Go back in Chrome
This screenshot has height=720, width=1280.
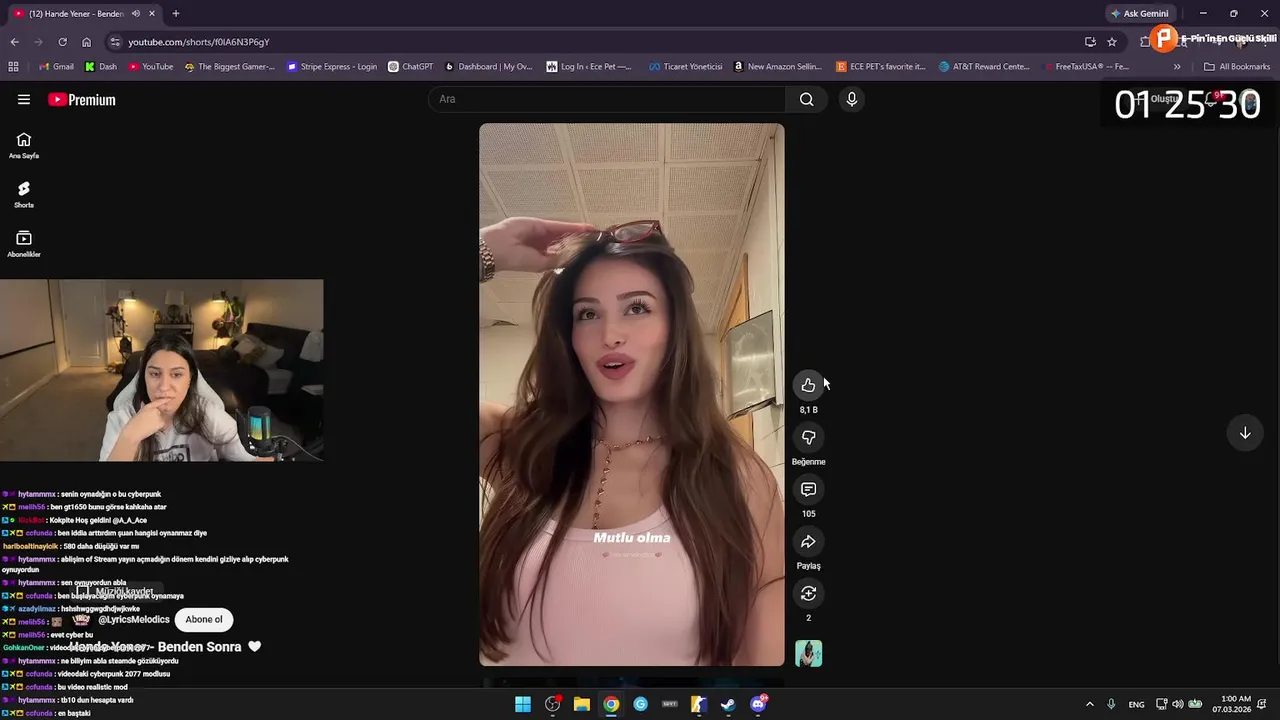(x=14, y=42)
